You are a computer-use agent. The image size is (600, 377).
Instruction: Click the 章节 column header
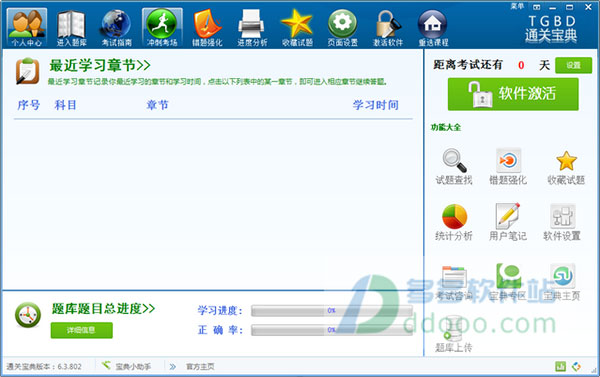[x=157, y=105]
